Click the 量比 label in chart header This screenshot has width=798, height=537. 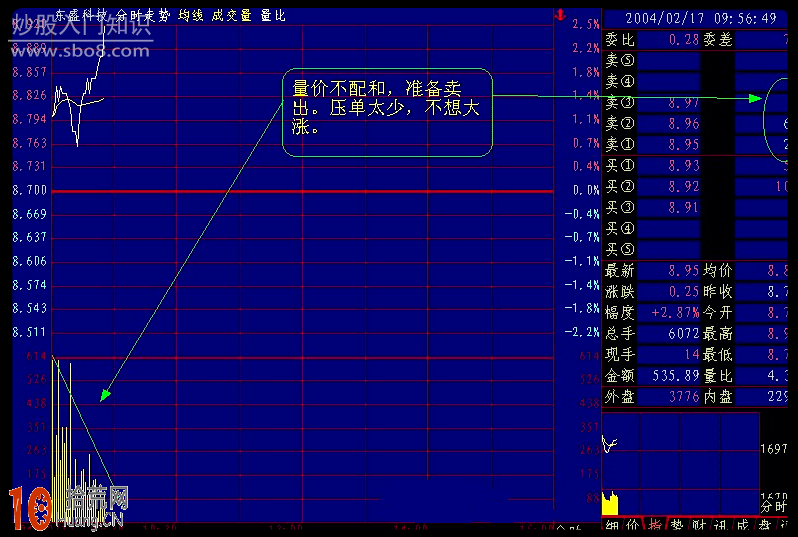pos(272,16)
